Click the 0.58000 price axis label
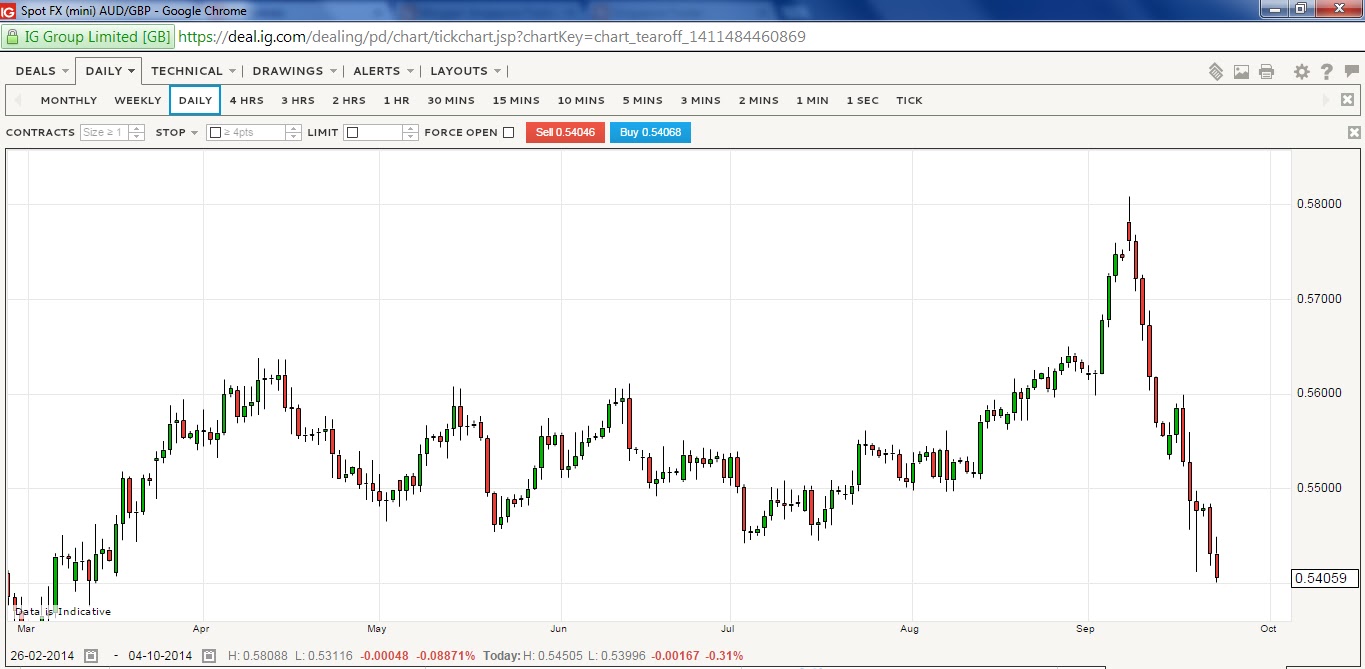This screenshot has height=669, width=1365. [1320, 204]
